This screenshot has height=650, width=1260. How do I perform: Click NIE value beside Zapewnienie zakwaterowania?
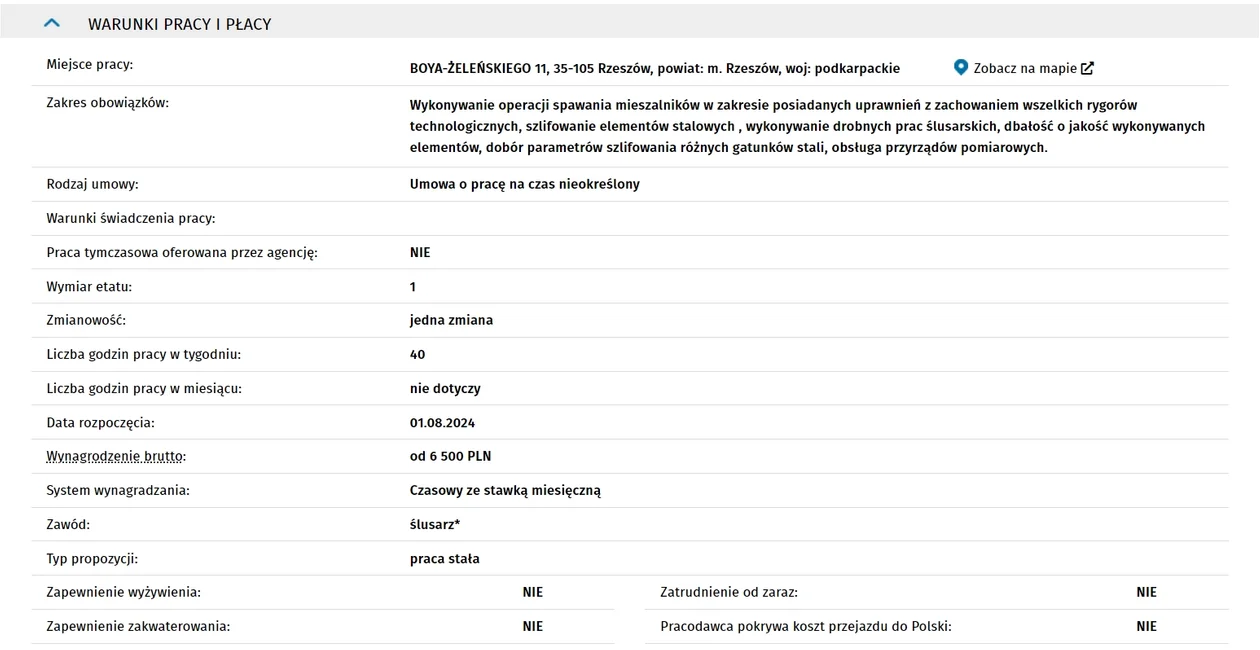click(533, 626)
